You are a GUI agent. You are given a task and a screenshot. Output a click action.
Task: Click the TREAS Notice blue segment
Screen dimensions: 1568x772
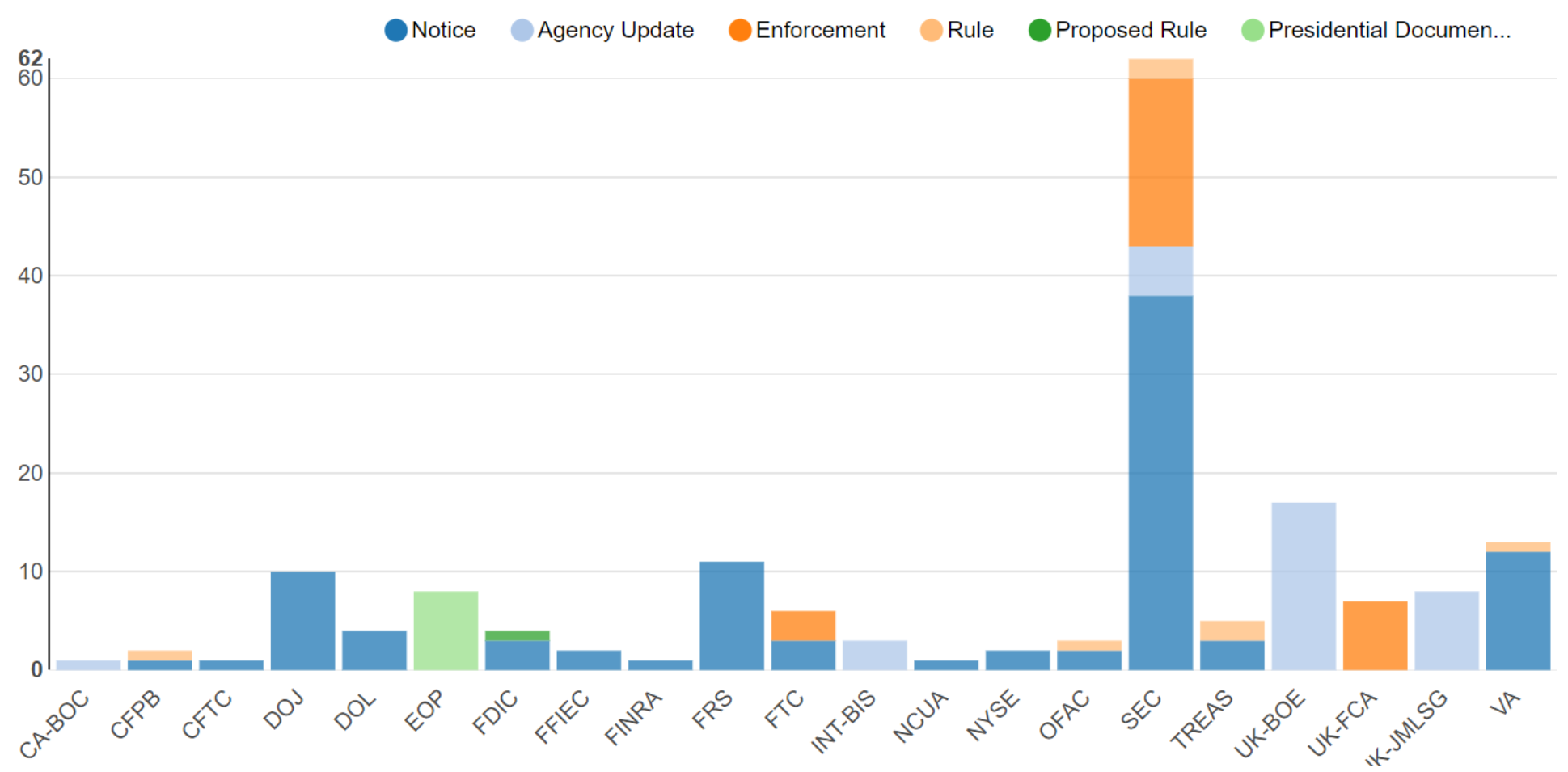pos(1232,655)
